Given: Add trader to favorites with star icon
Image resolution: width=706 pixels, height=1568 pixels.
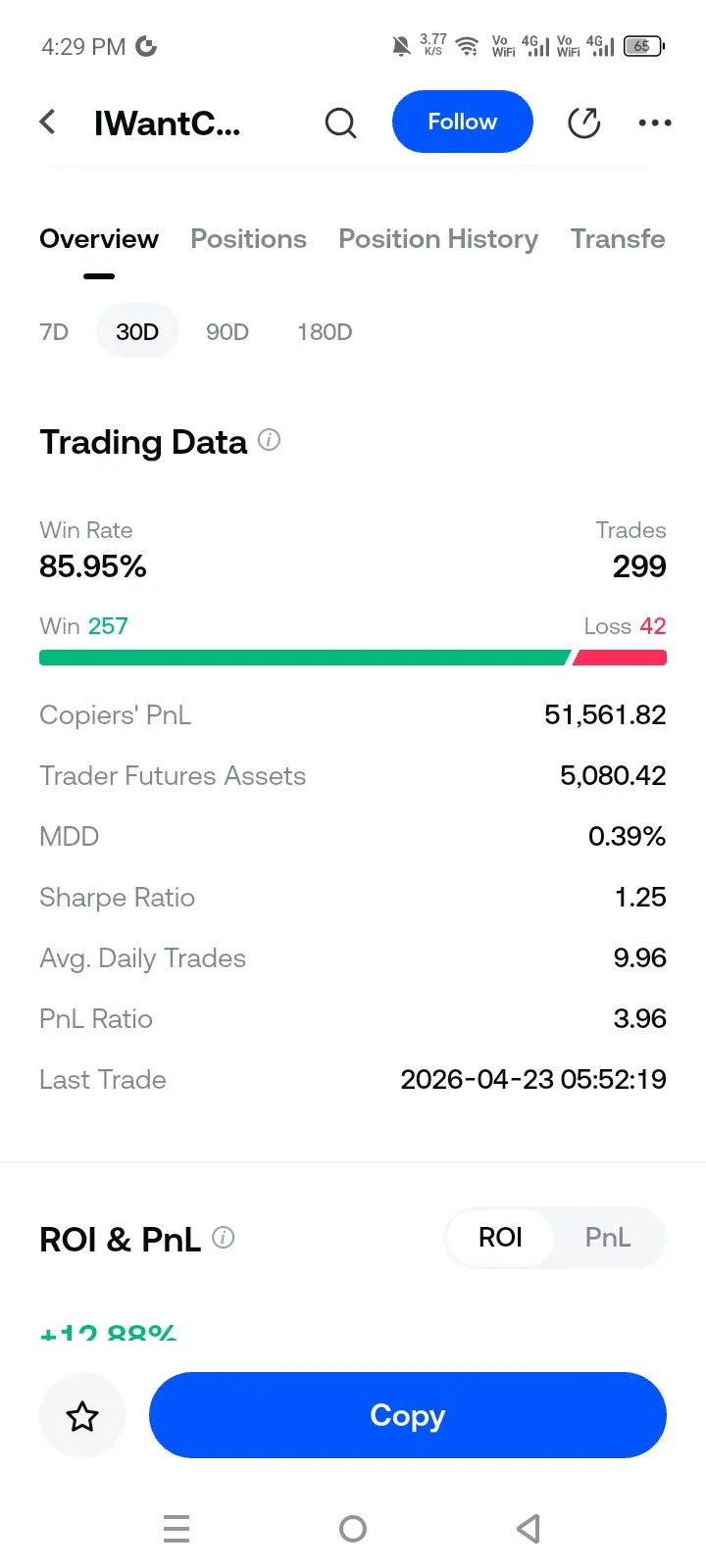Looking at the screenshot, I should click(x=82, y=1415).
